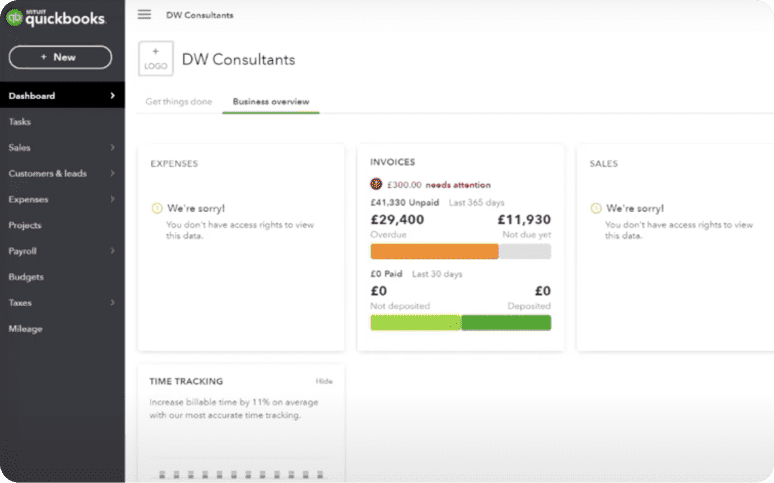Click the £0 above Deposited
The width and height of the screenshot is (774, 483).
542,291
